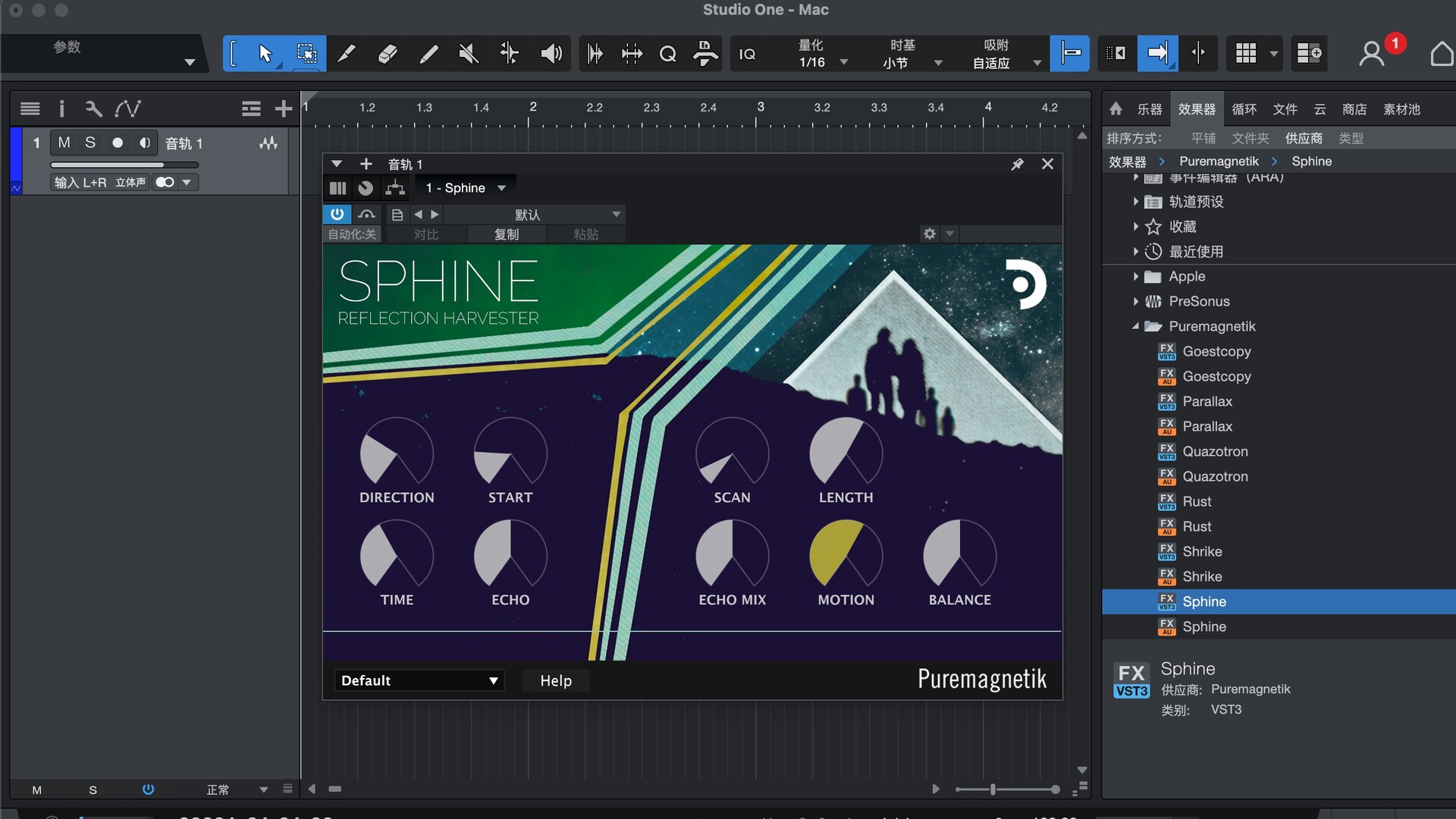Go to the Start page home icon
1456x819 pixels.
[x=1442, y=54]
